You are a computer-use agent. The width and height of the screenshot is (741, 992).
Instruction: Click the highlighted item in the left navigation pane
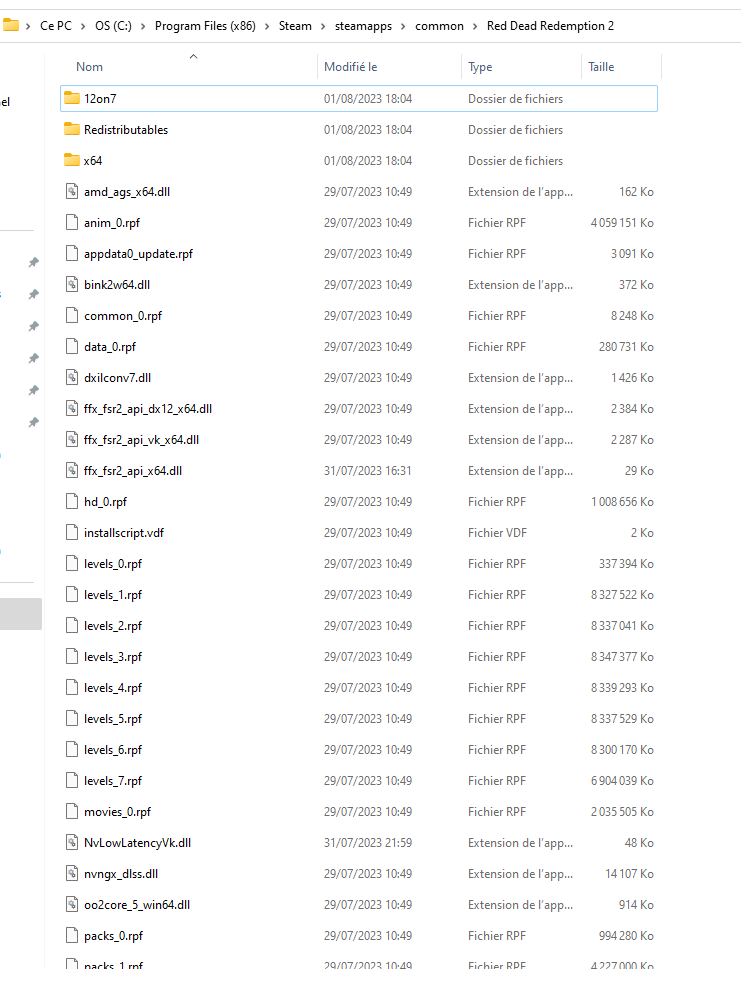[x=21, y=614]
